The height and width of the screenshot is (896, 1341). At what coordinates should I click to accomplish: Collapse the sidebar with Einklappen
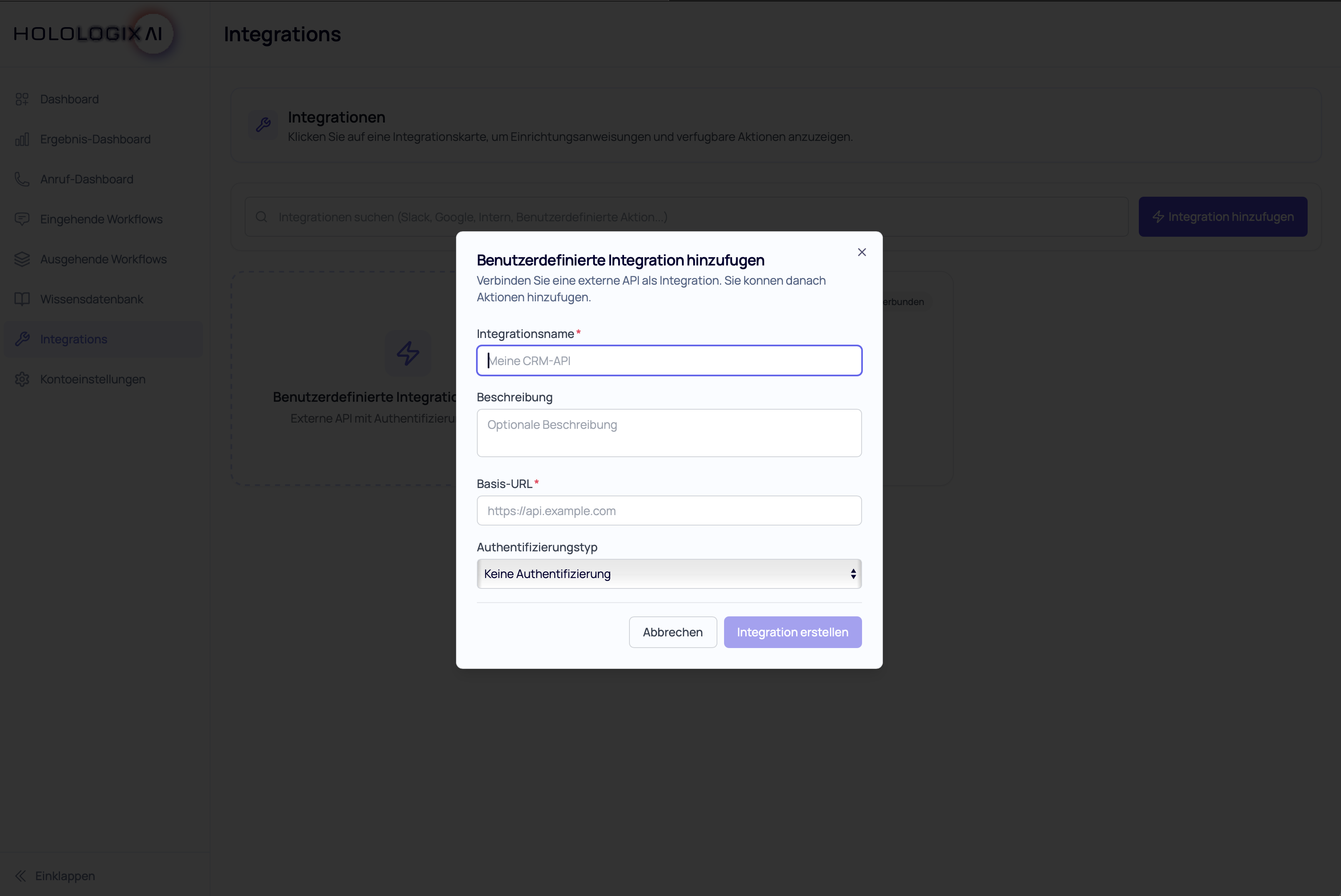(55, 876)
